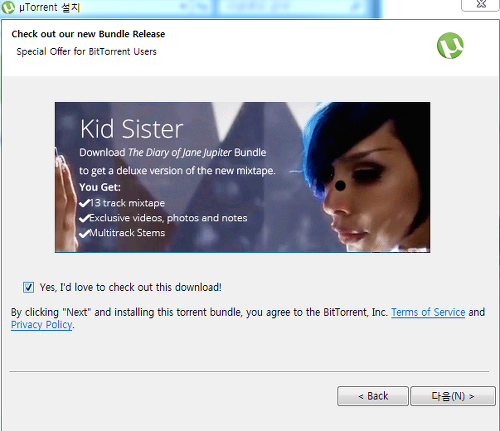Click 'Special Offer for BitTorrent Users' text
The image size is (500, 431).
87,52
